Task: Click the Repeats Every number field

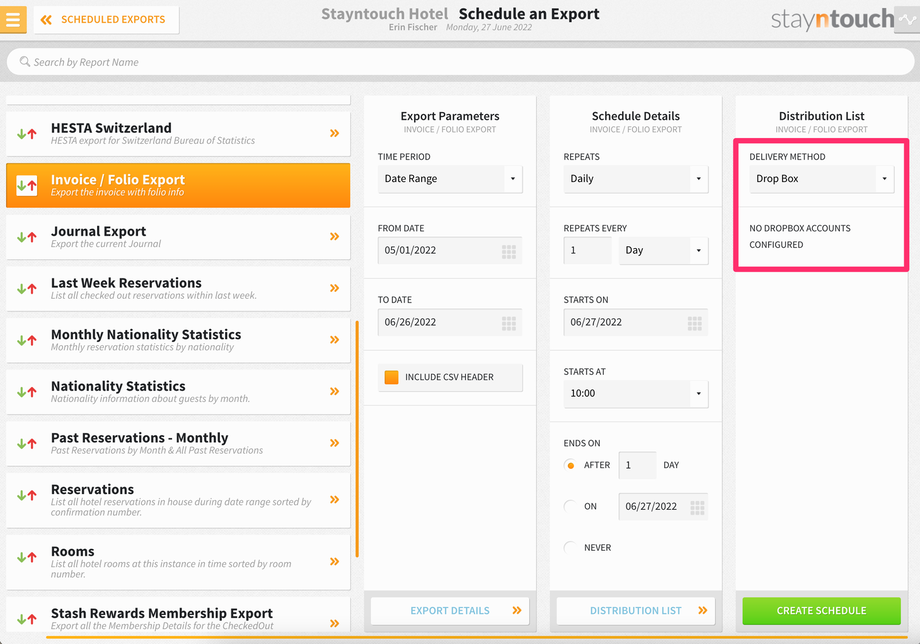Action: tap(587, 250)
